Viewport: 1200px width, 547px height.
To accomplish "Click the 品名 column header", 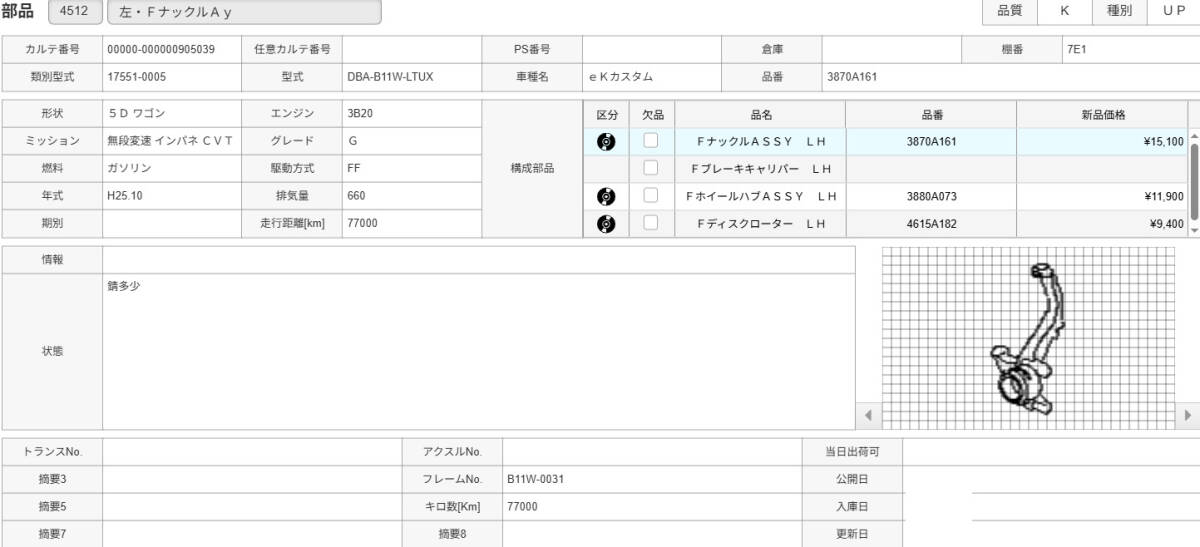I will coord(761,114).
